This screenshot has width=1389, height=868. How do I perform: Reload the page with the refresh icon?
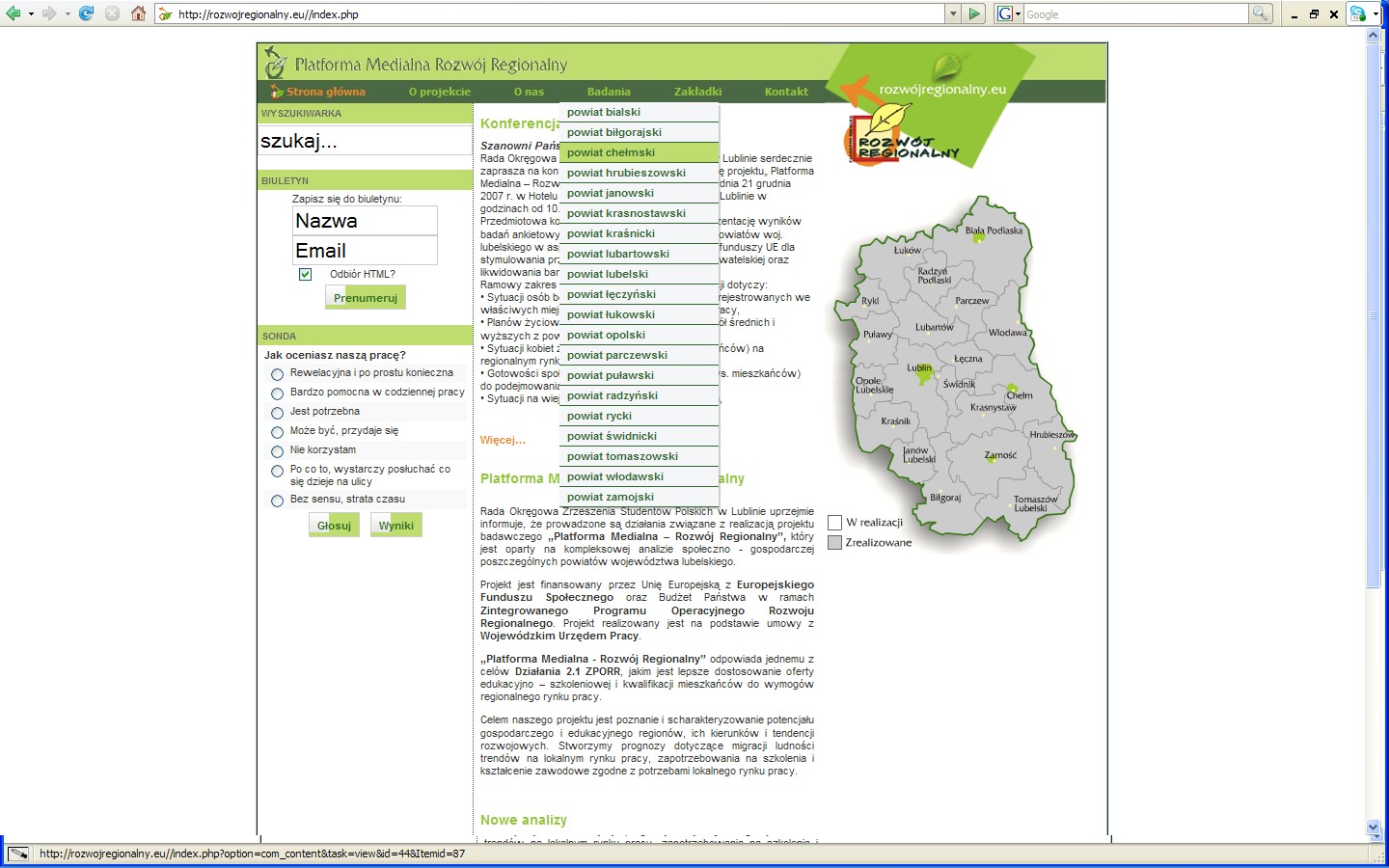[x=87, y=14]
